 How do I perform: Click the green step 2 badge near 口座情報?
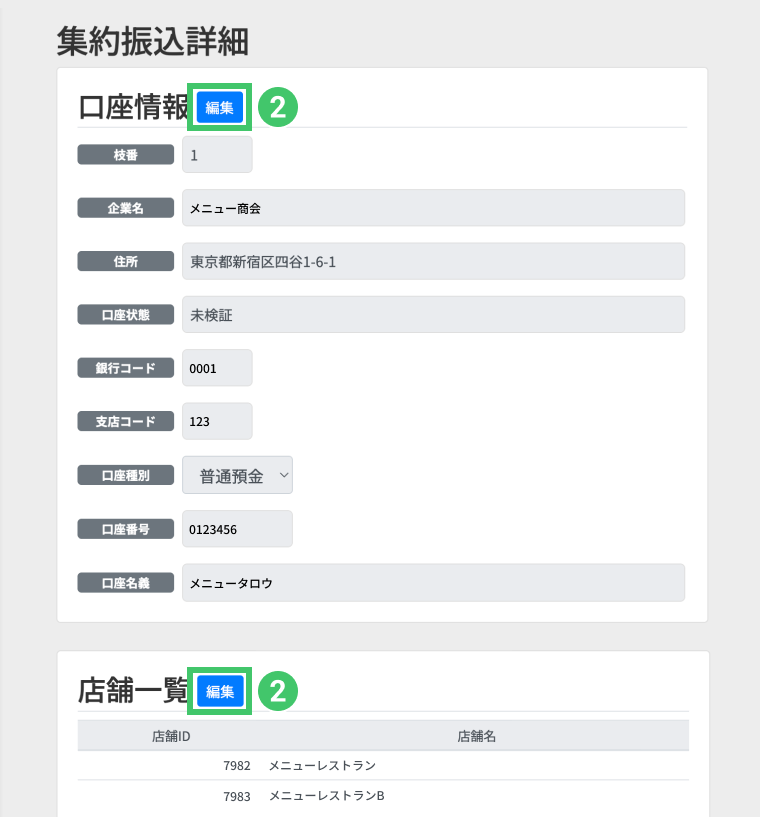point(279,107)
